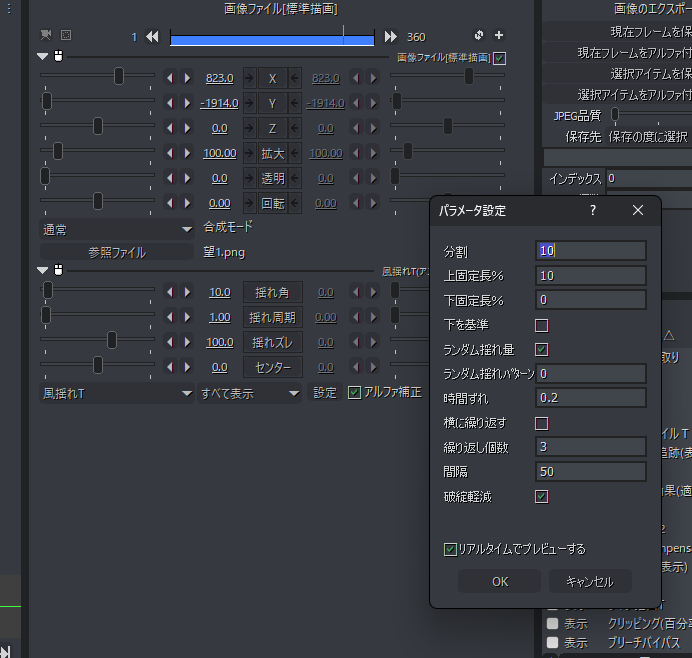Click the left decrement arrow for X value

click(169, 78)
